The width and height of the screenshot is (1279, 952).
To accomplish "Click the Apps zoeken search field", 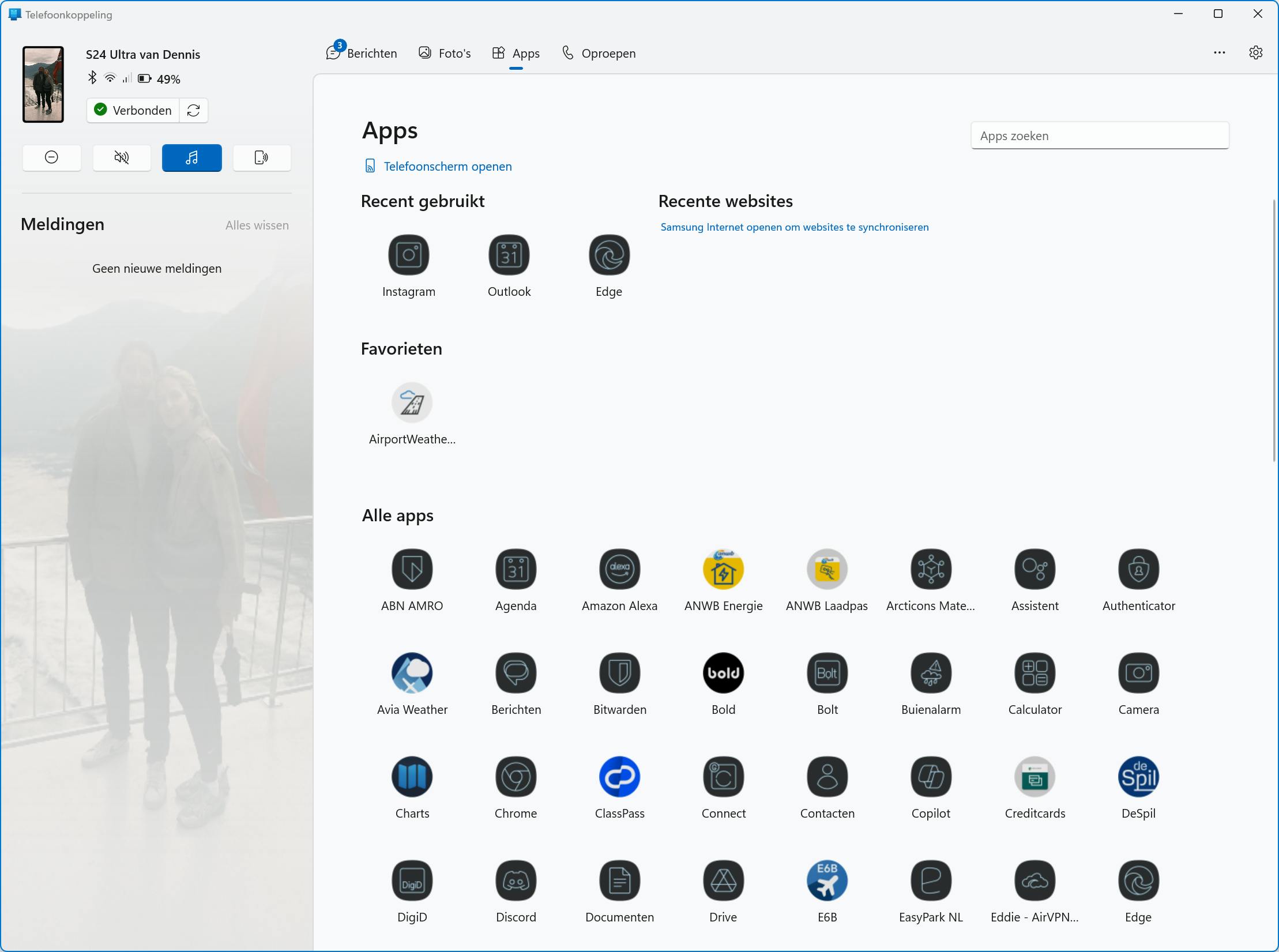I will pos(1099,136).
